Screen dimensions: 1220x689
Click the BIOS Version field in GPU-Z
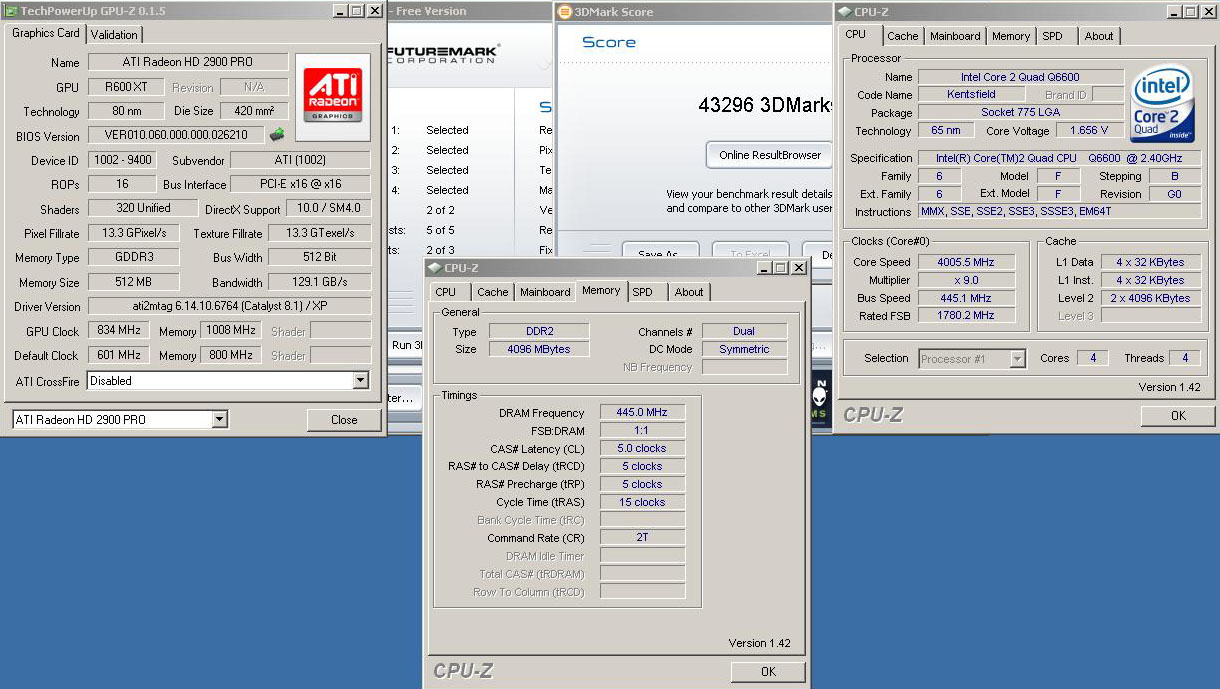tap(176, 135)
